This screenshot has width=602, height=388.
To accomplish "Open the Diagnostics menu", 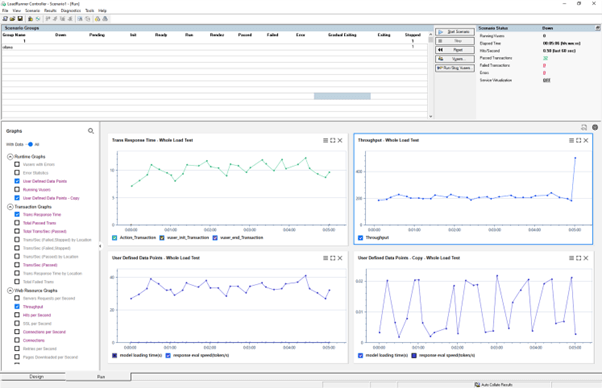I will pos(71,10).
